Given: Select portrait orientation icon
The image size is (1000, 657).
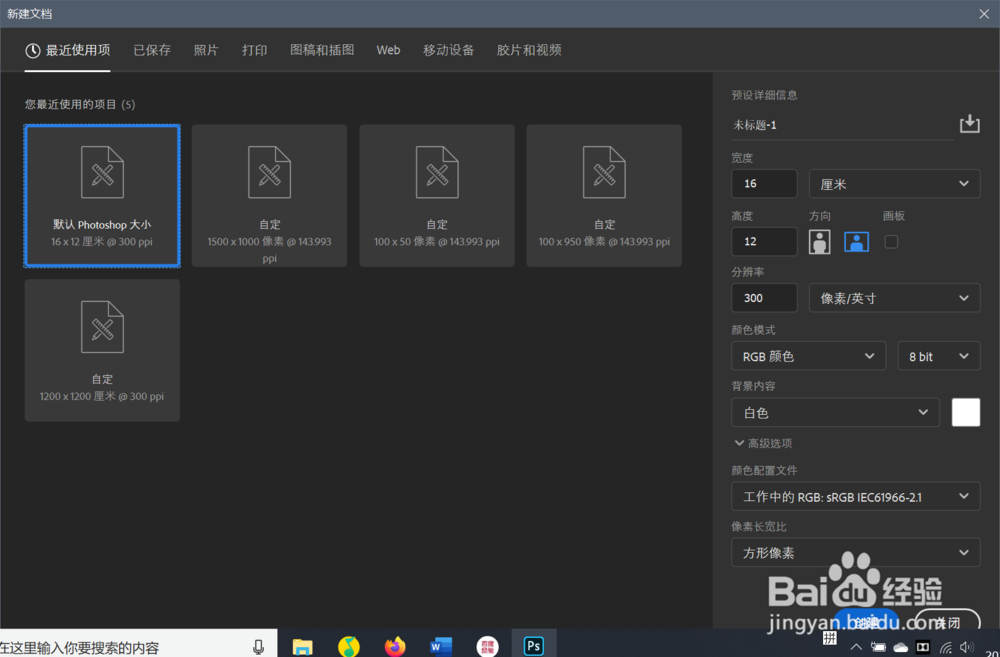Looking at the screenshot, I should (x=820, y=242).
